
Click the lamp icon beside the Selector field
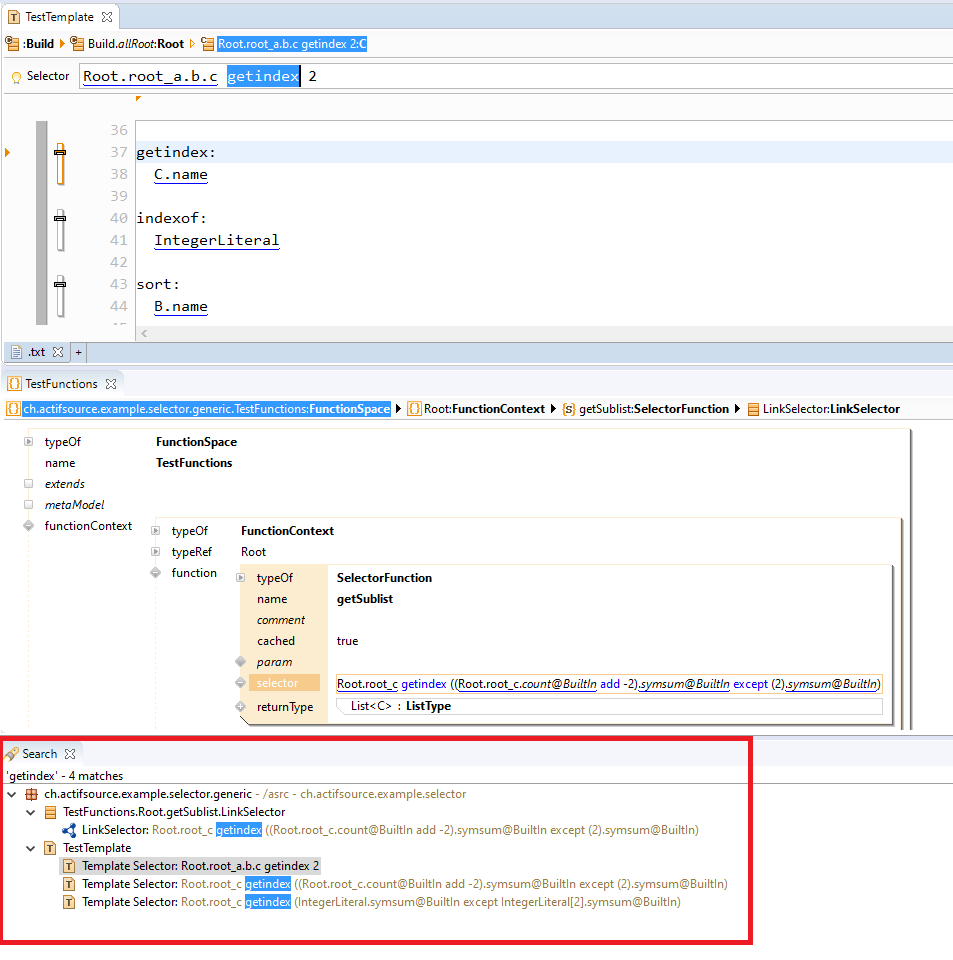click(x=15, y=76)
